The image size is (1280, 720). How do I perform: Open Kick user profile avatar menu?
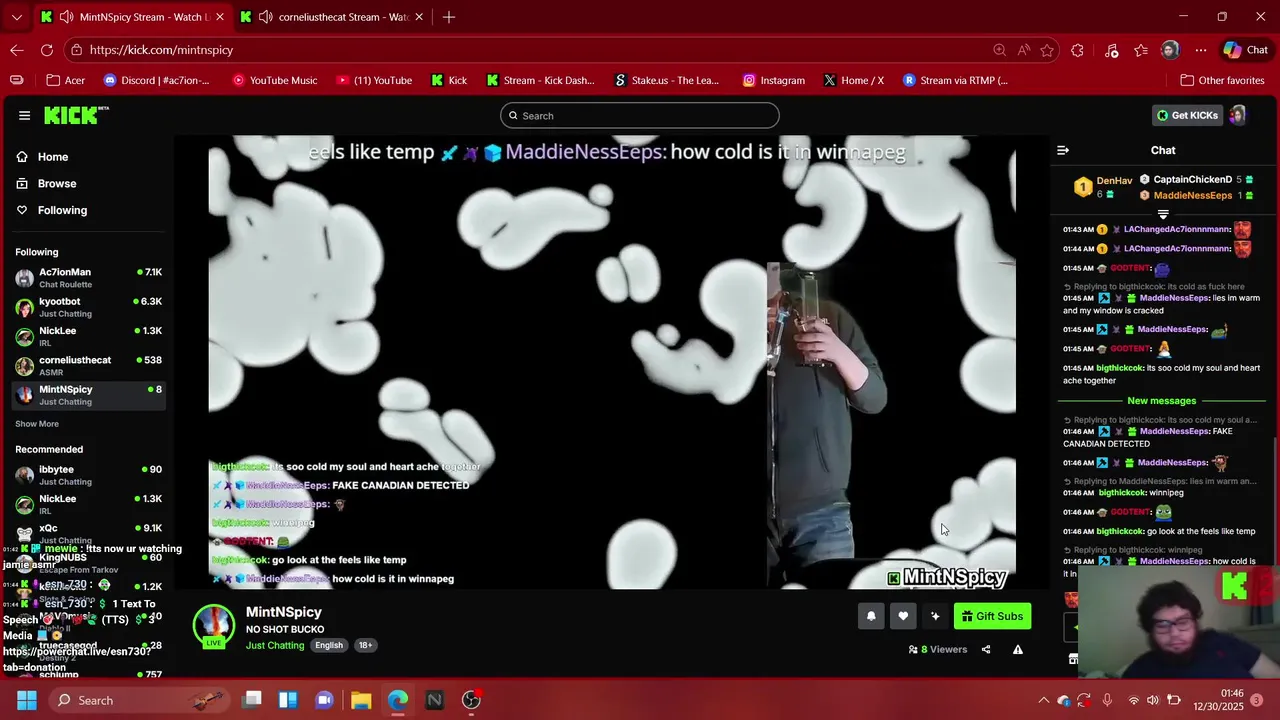[1238, 116]
